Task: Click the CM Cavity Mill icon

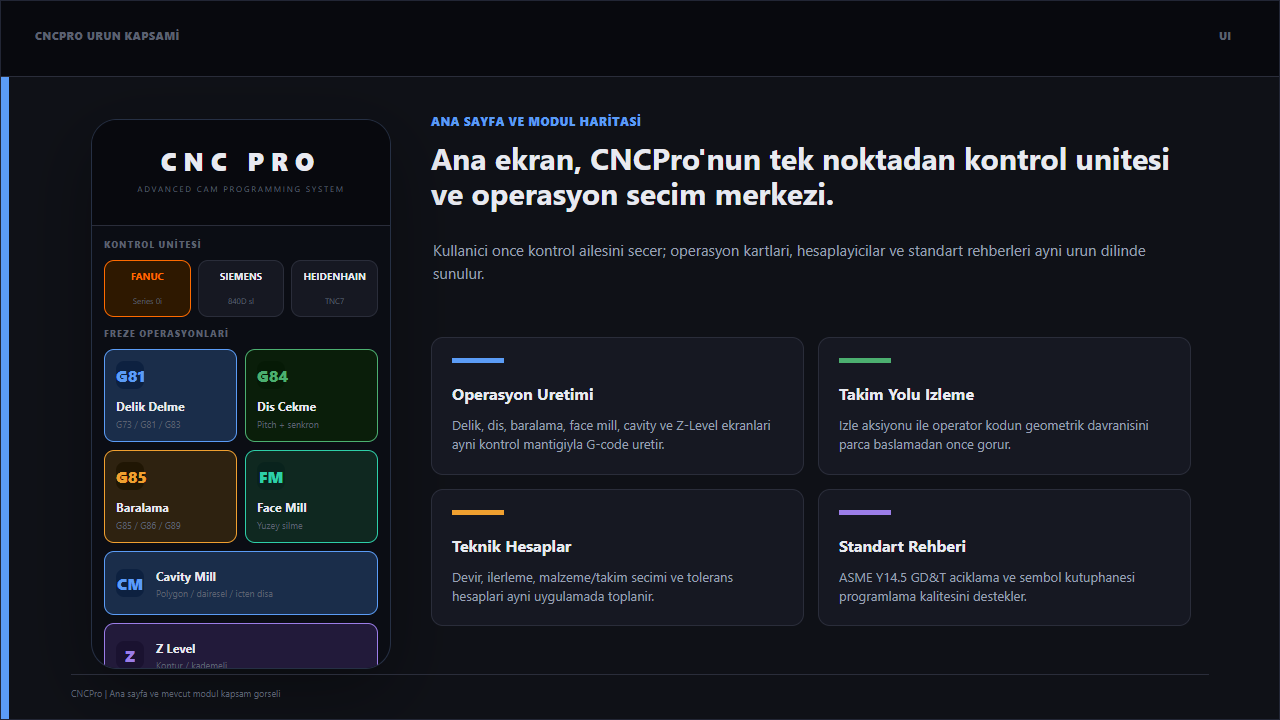Action: (x=130, y=584)
